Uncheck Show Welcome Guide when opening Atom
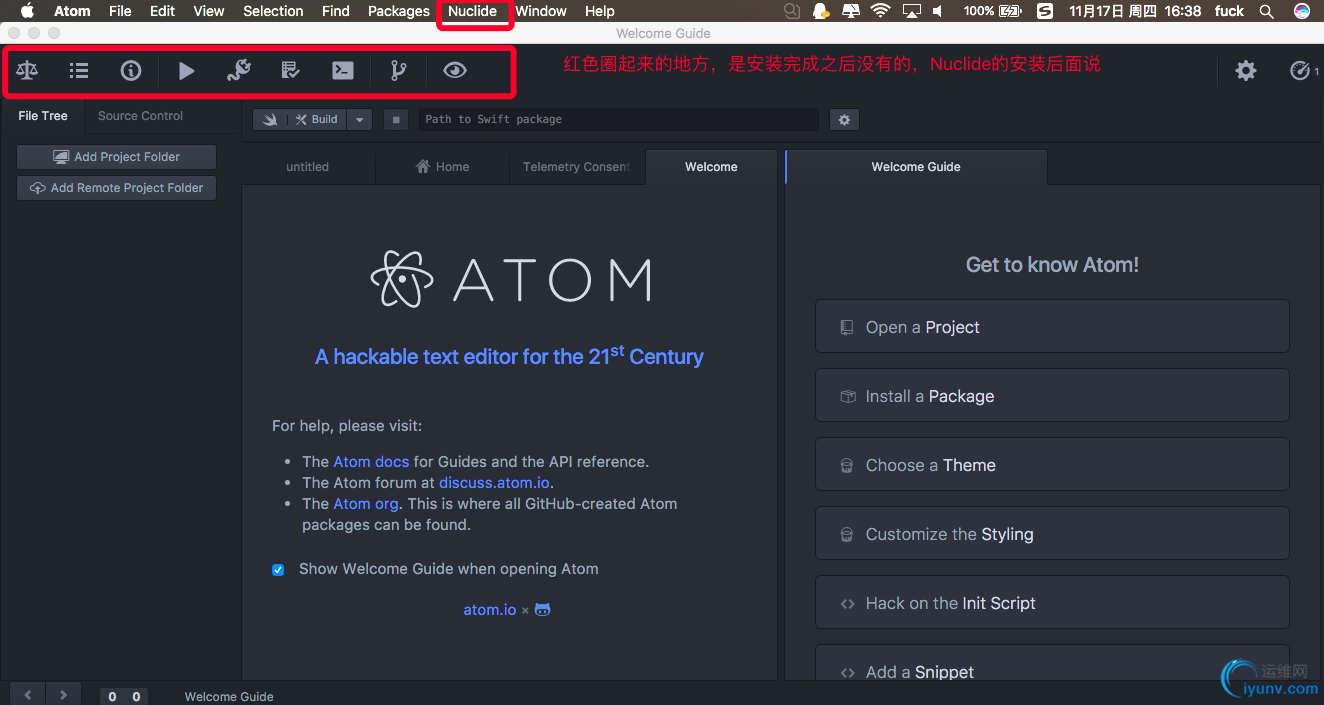Image resolution: width=1324 pixels, height=705 pixels. [278, 570]
